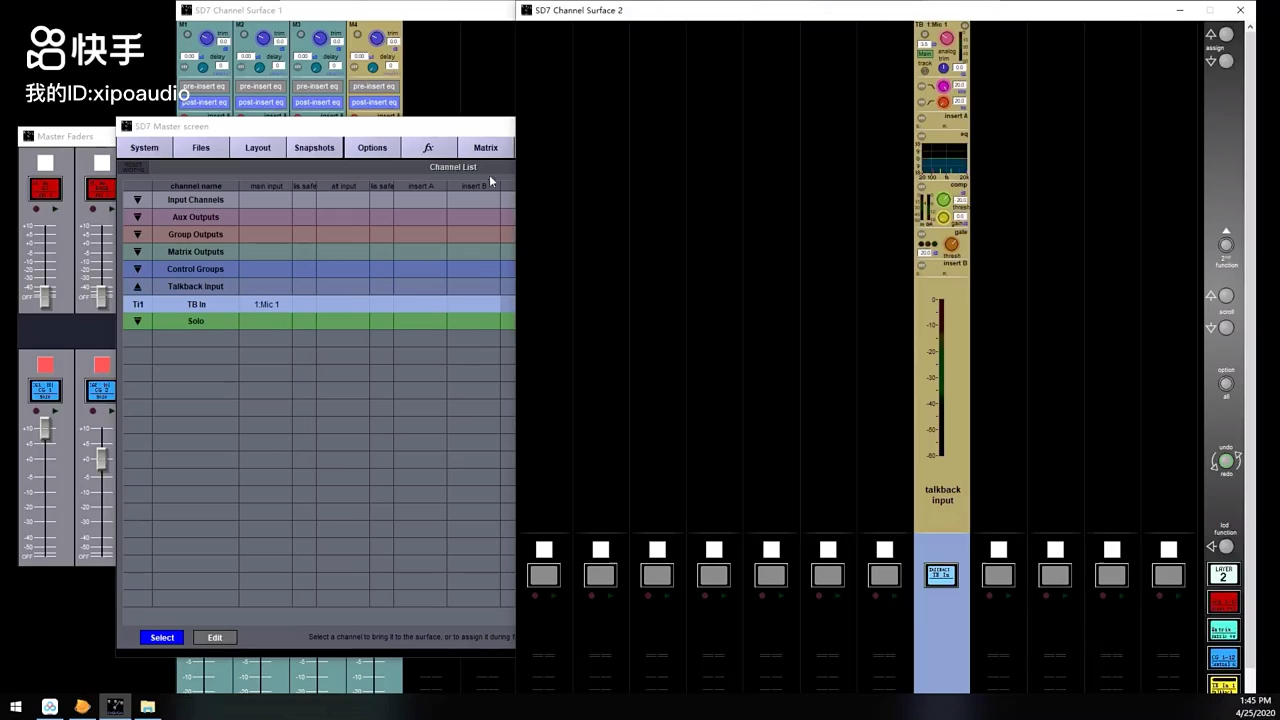
Task: Expand the Matrix Outputs group
Action: [138, 252]
